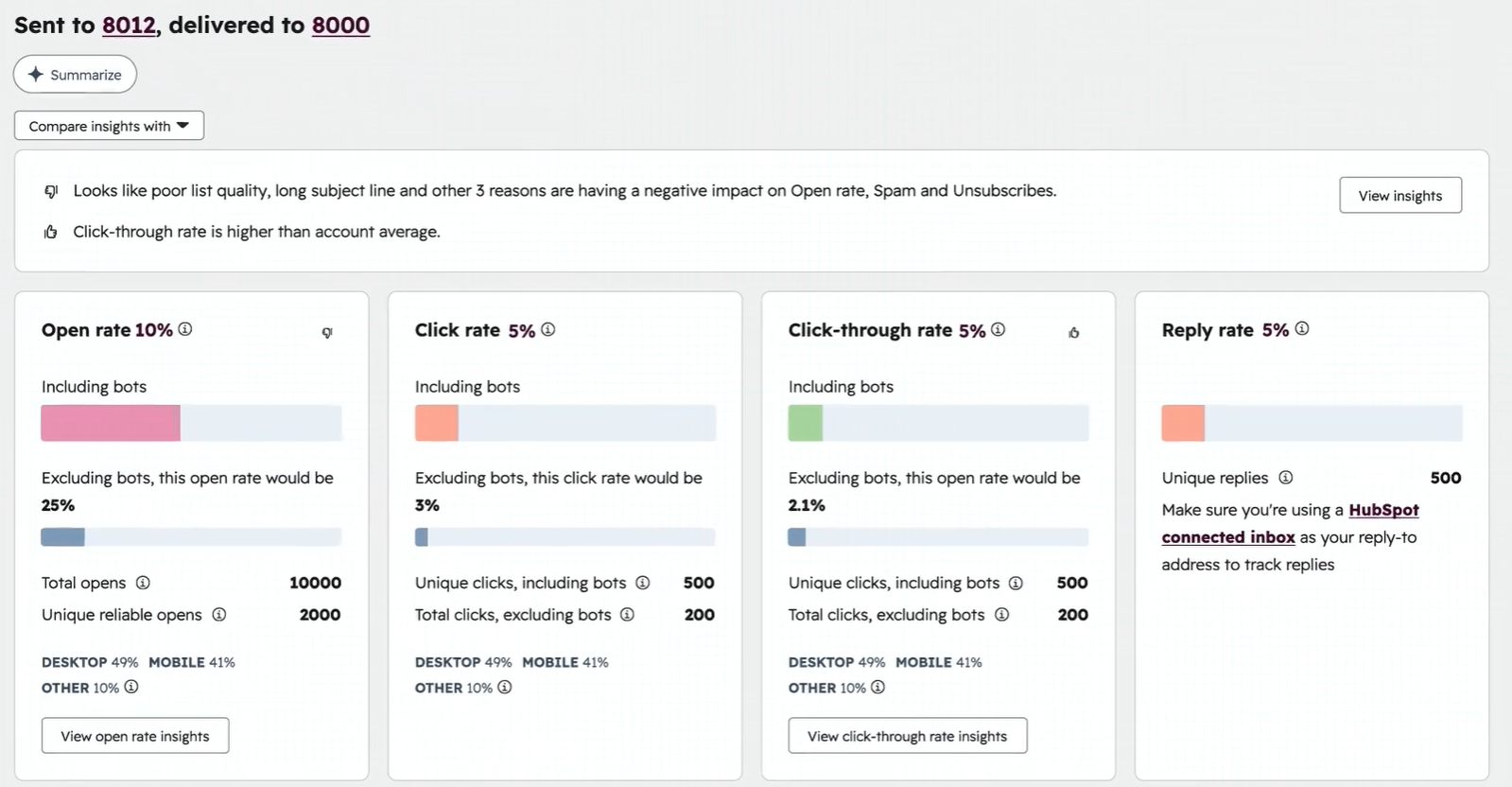
Task: Click the View insights button
Action: (x=1399, y=196)
